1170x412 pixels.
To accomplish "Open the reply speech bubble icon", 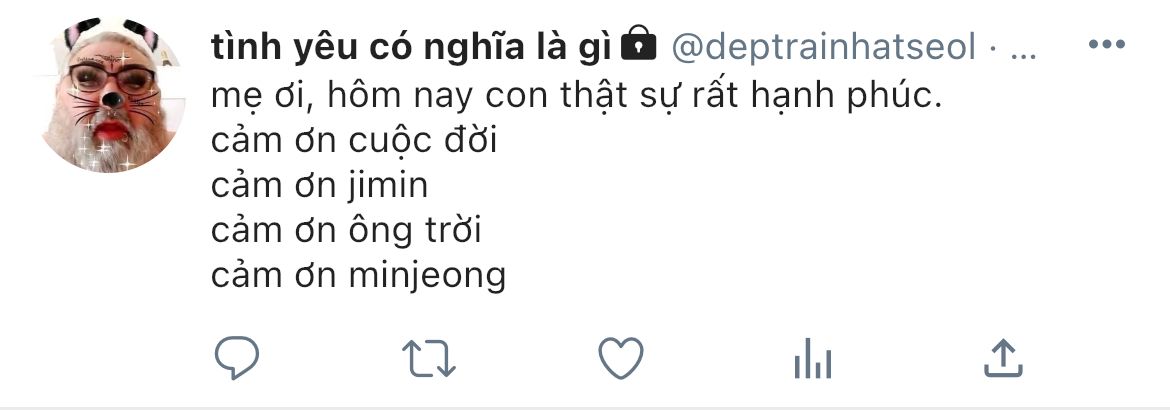I will tap(237, 358).
